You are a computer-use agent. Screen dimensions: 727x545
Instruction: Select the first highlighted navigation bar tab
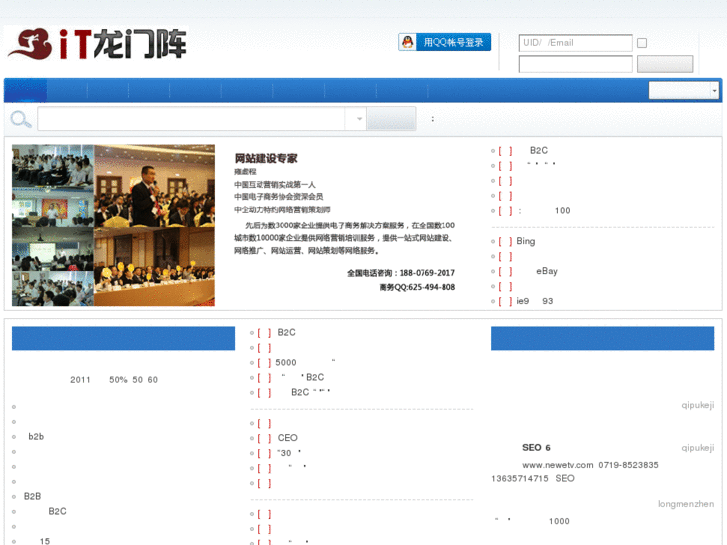click(26, 90)
